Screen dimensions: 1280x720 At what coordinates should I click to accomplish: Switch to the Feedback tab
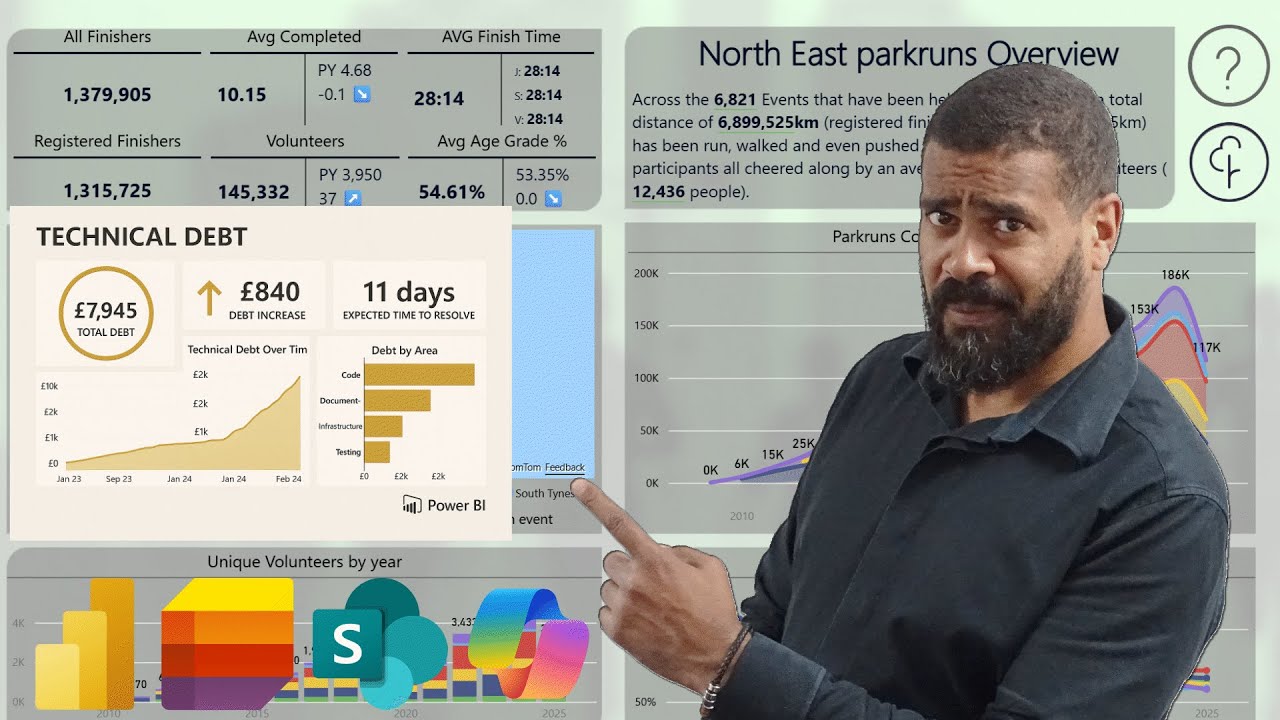[564, 466]
